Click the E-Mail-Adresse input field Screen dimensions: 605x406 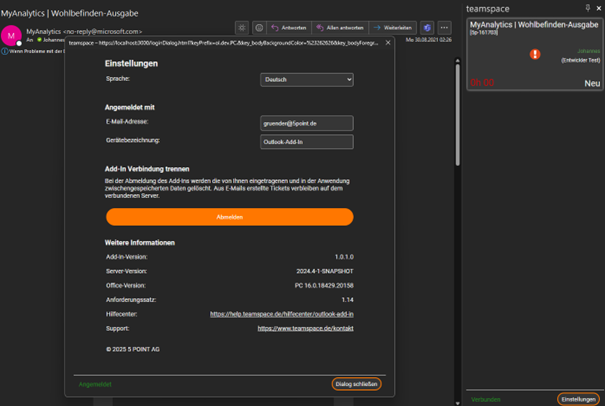[x=307, y=123]
